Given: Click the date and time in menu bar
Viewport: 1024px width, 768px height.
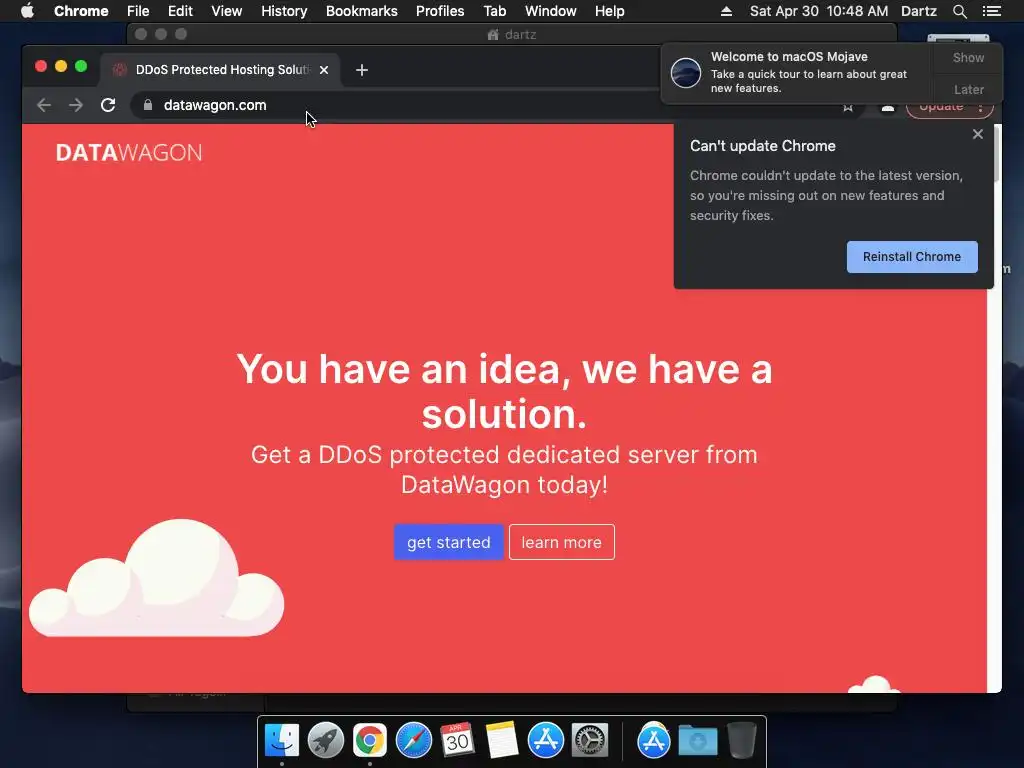Looking at the screenshot, I should click(819, 11).
